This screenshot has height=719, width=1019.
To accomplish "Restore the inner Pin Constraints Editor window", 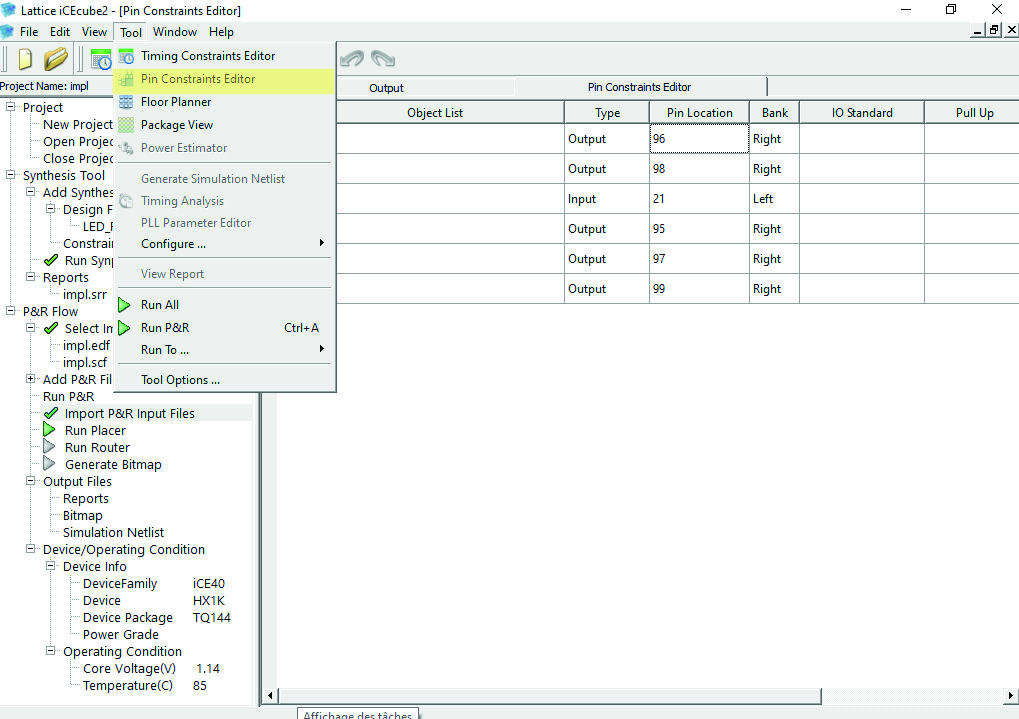I will point(994,30).
